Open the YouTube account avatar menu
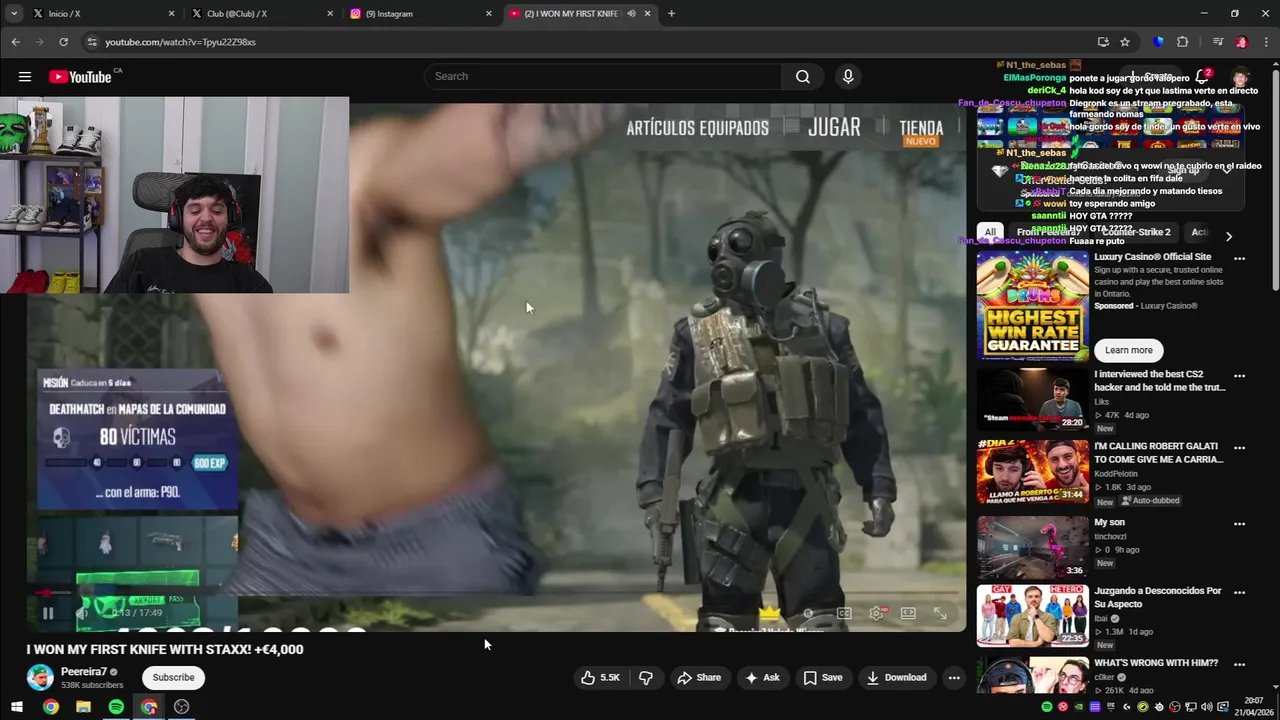Image resolution: width=1280 pixels, height=720 pixels. tap(1240, 77)
